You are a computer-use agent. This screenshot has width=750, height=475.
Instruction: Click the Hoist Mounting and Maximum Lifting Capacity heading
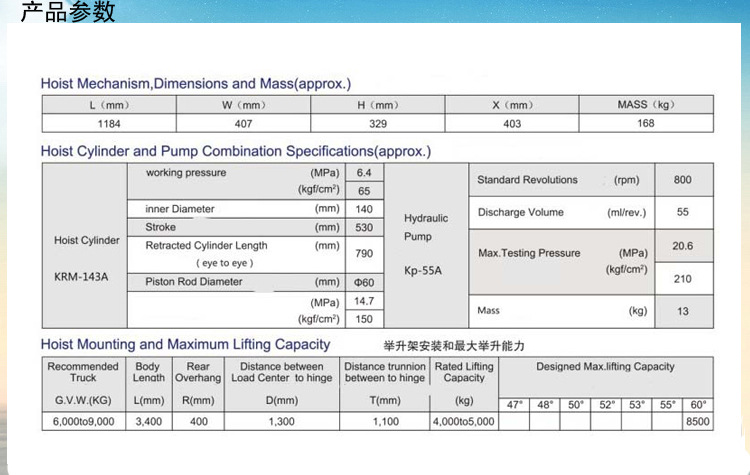pos(185,344)
